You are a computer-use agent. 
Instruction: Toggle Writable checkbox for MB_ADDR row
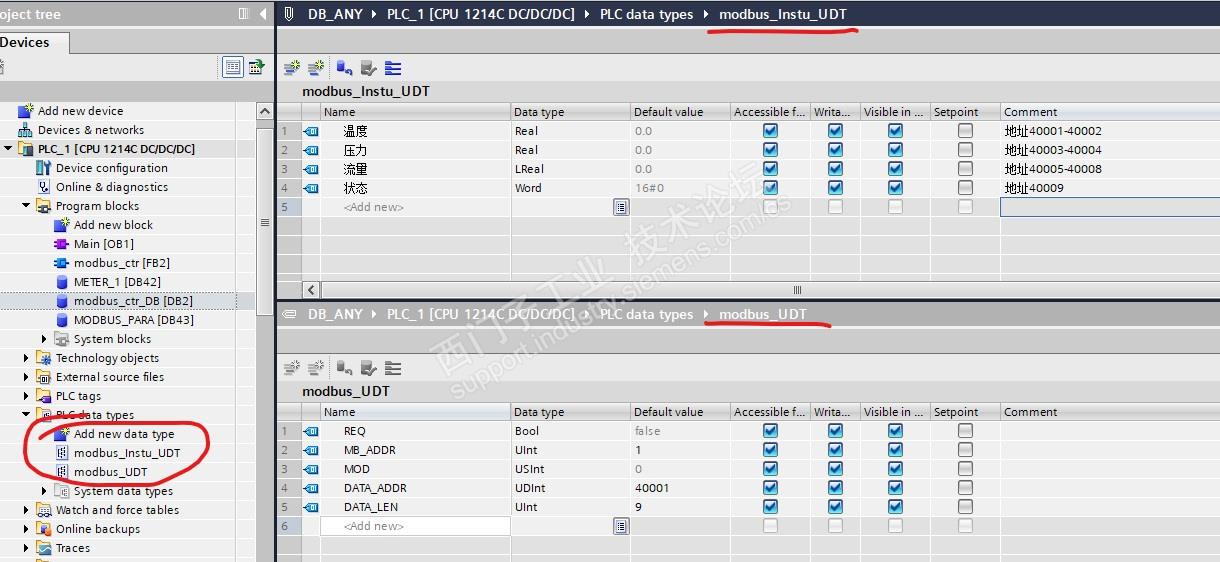click(x=835, y=450)
